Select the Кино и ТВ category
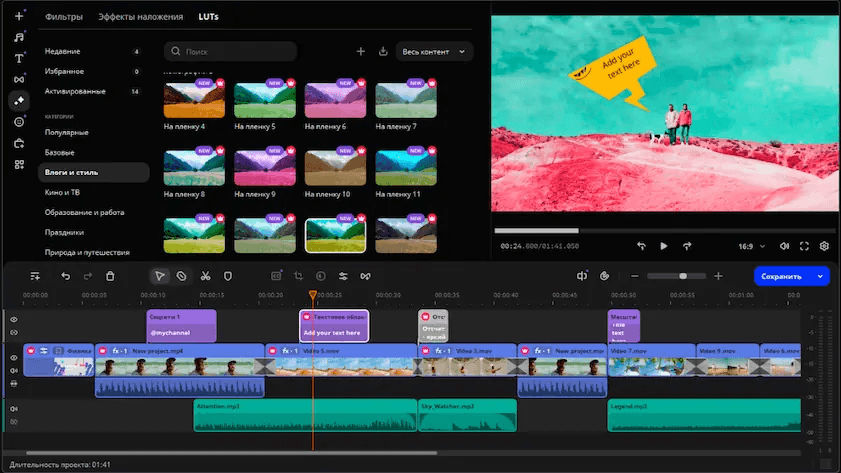841x473 pixels. [x=63, y=192]
